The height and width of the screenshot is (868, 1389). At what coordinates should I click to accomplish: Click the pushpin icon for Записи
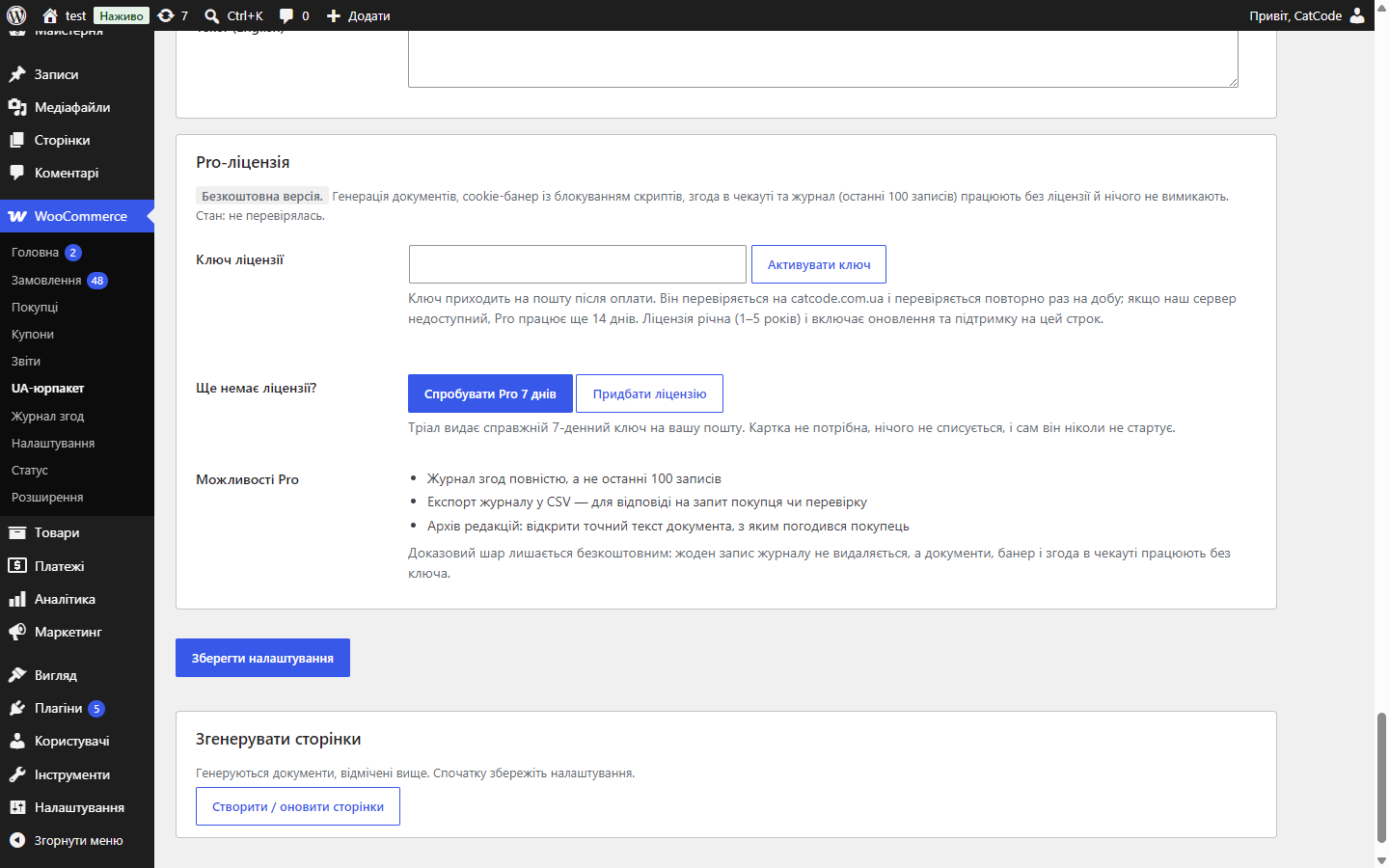point(17,74)
